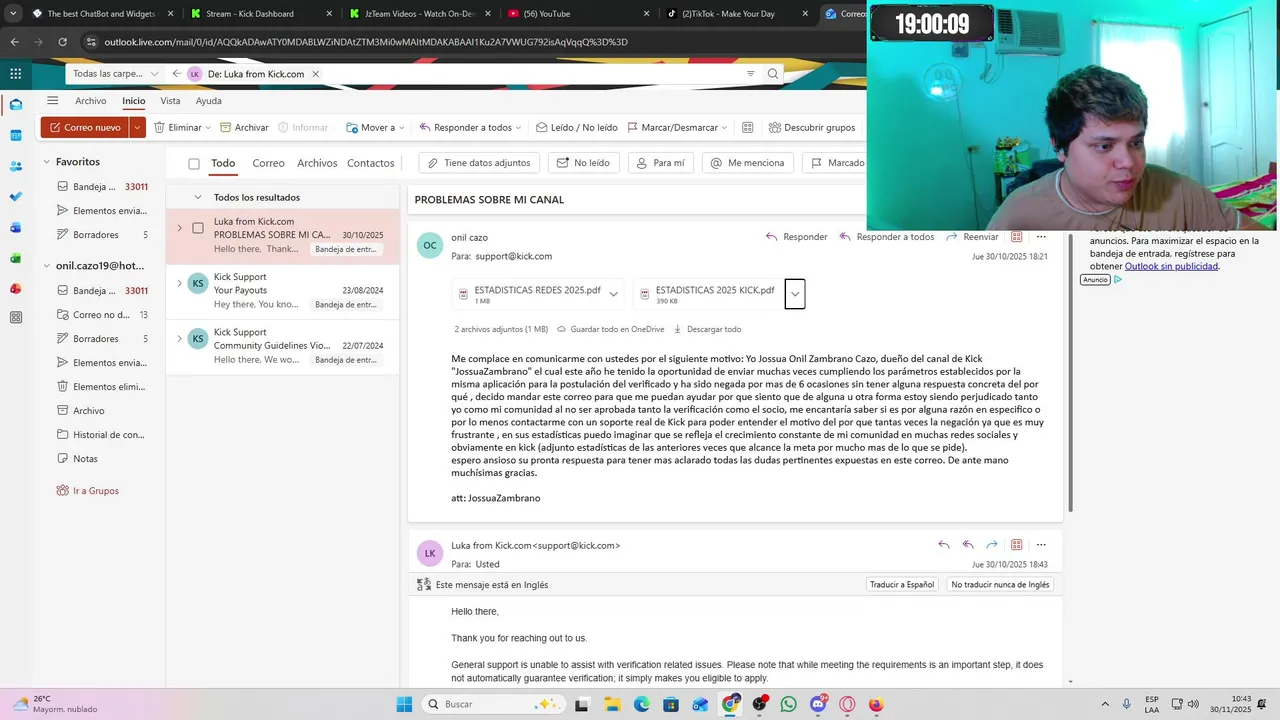
Task: Open the Correo nuevo dropdown arrow
Action: click(x=137, y=127)
